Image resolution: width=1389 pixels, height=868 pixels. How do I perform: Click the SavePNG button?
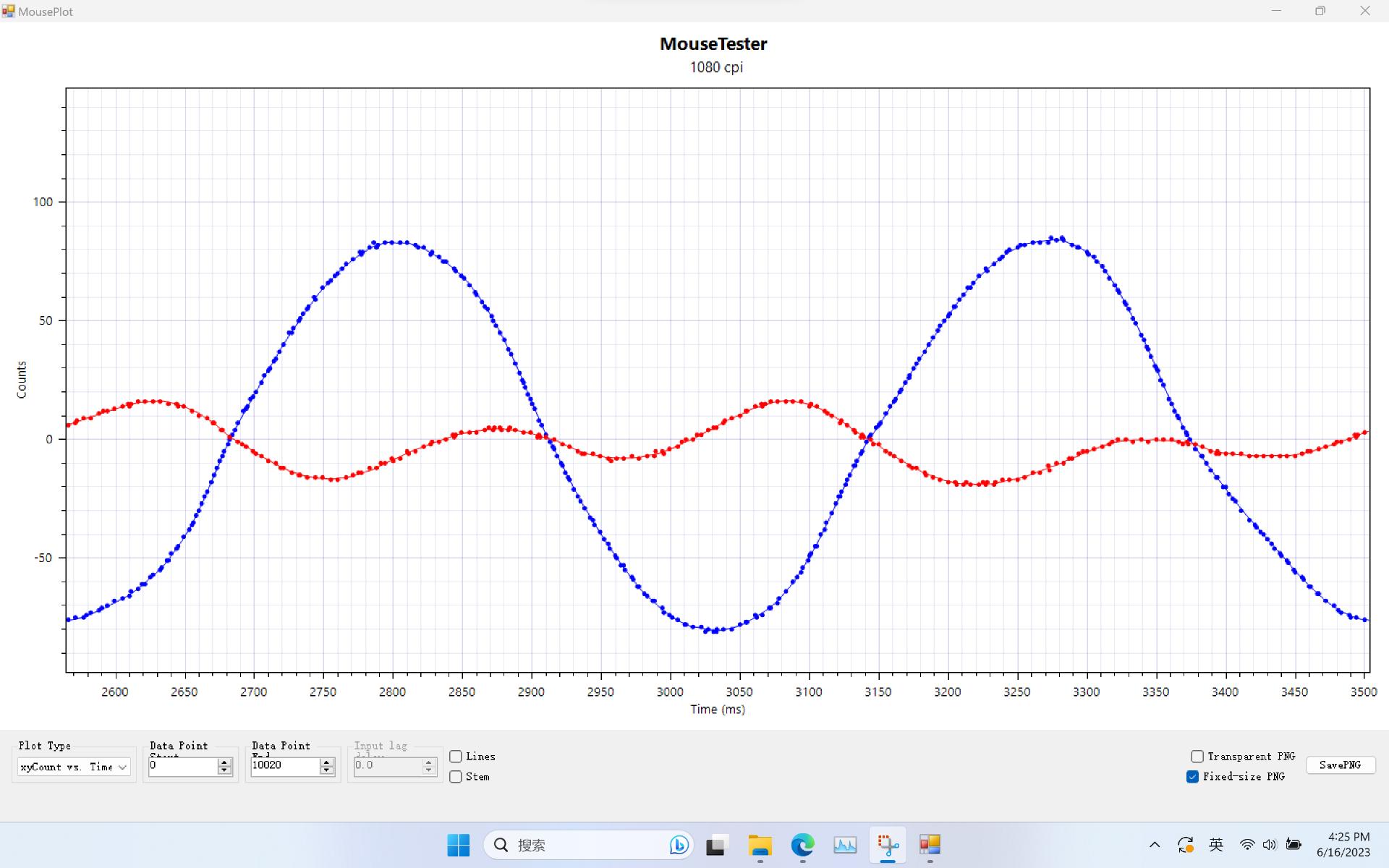click(x=1340, y=765)
